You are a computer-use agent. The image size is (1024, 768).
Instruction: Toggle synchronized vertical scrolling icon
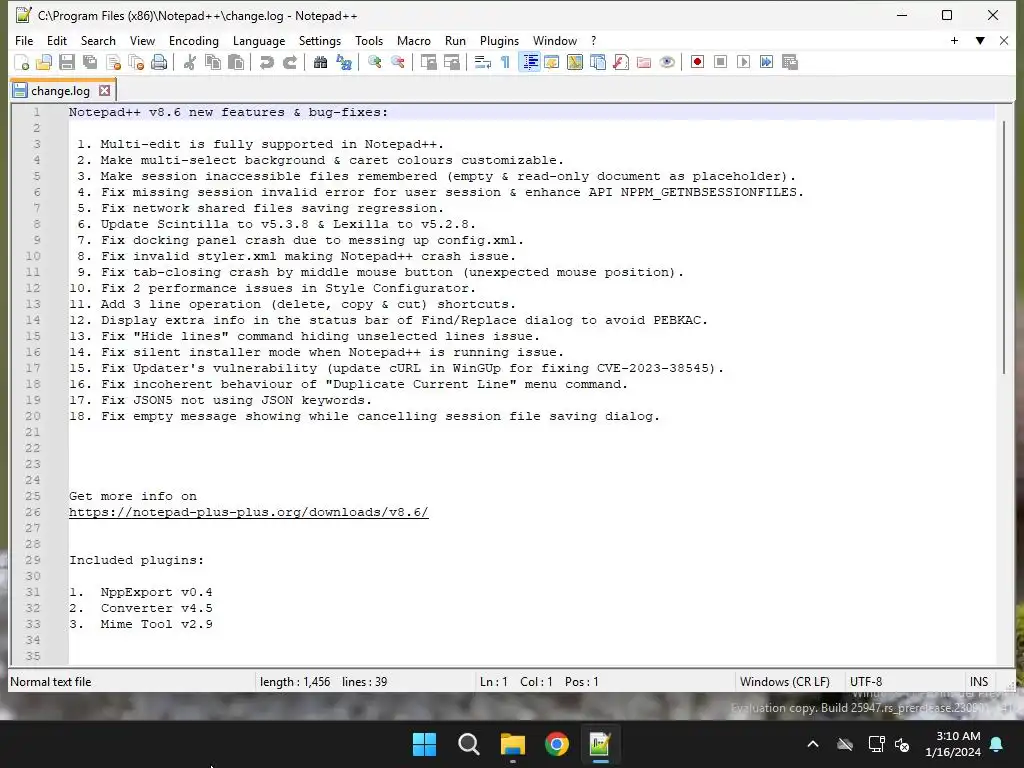point(428,63)
